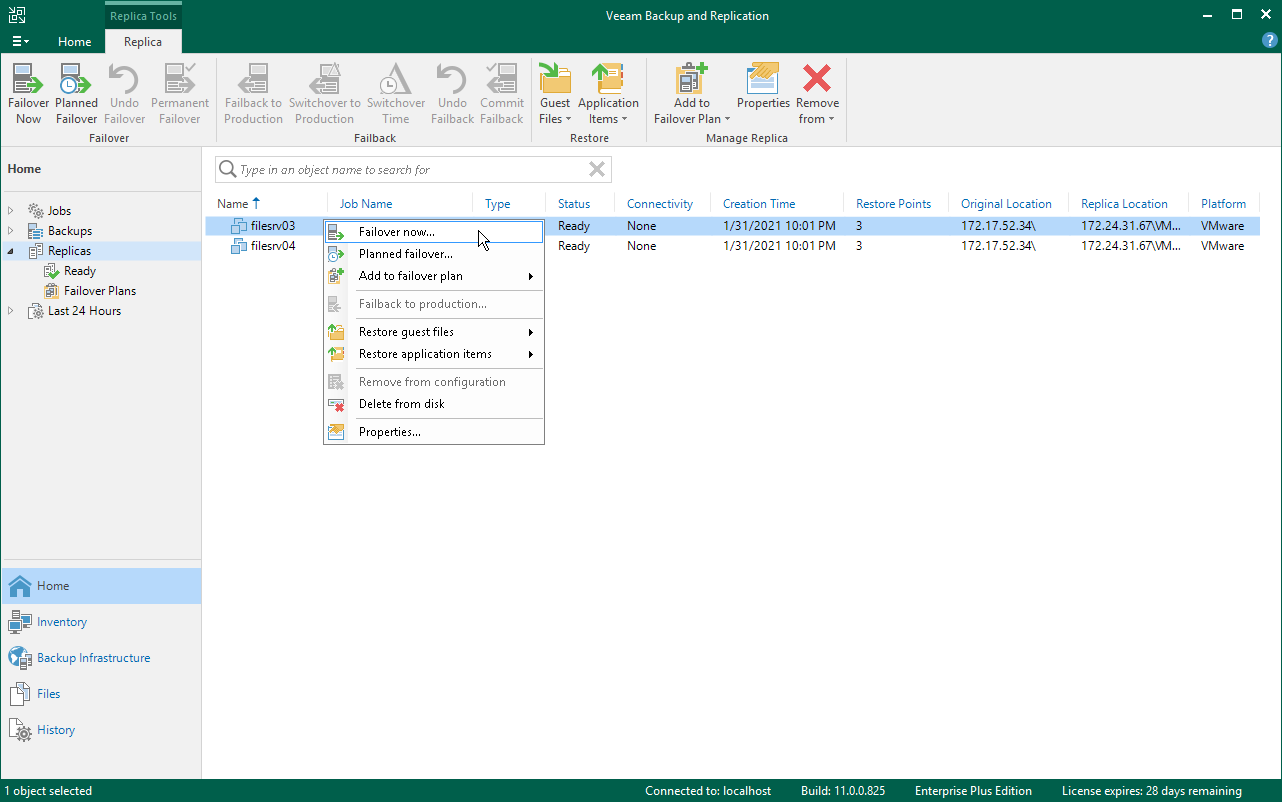Viewport: 1282px width, 802px height.
Task: Sort by the Original Location column header
Action: pos(1008,204)
